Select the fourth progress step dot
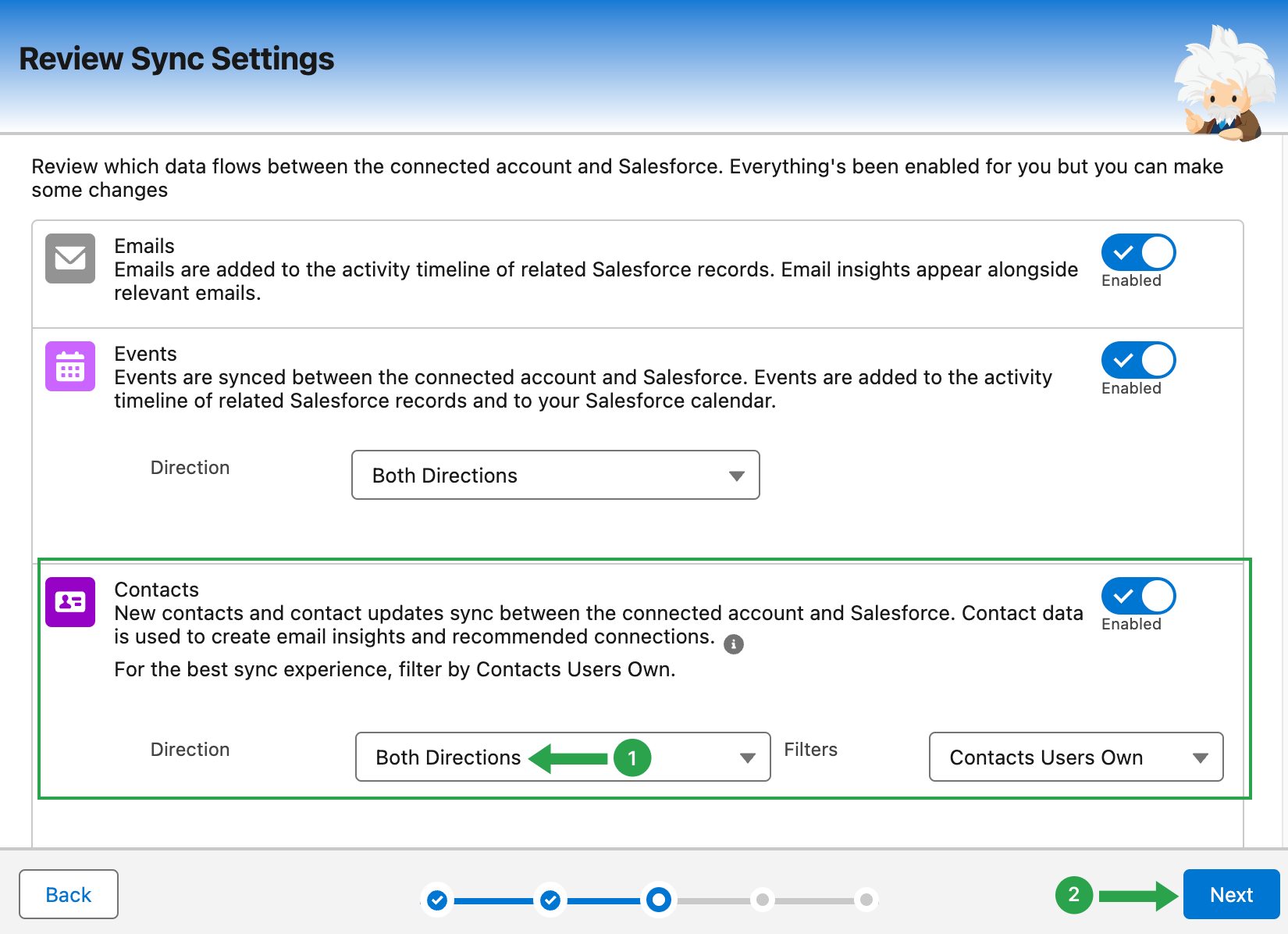1288x934 pixels. point(763,900)
